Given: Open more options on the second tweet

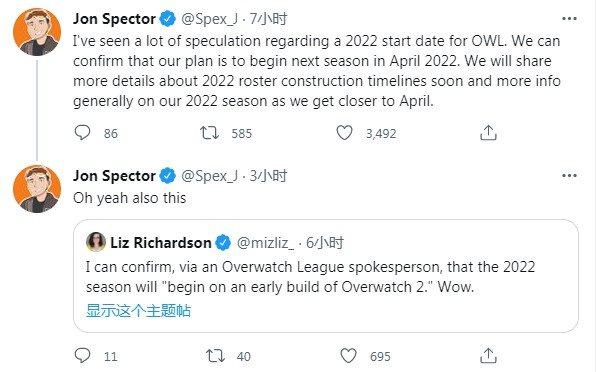Looking at the screenshot, I should click(569, 176).
